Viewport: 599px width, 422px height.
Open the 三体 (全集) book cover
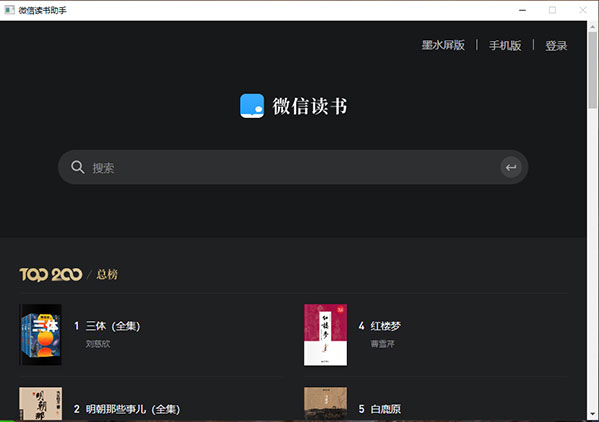coord(40,335)
